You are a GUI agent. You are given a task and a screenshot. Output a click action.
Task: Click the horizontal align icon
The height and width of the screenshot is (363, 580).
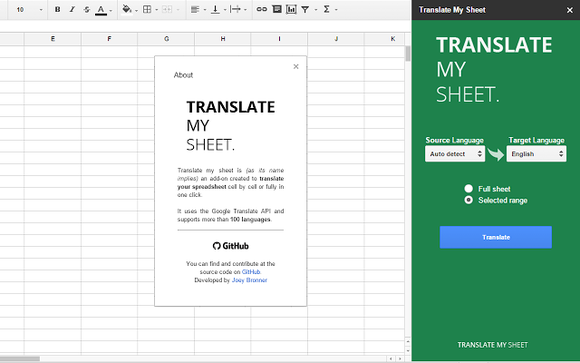point(195,10)
